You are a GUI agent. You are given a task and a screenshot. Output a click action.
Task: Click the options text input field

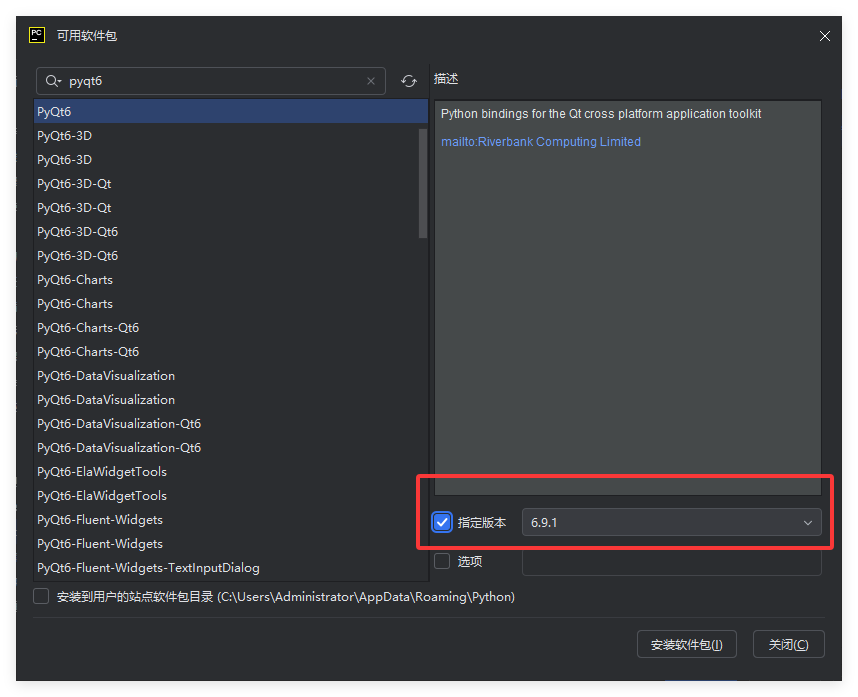click(x=671, y=562)
